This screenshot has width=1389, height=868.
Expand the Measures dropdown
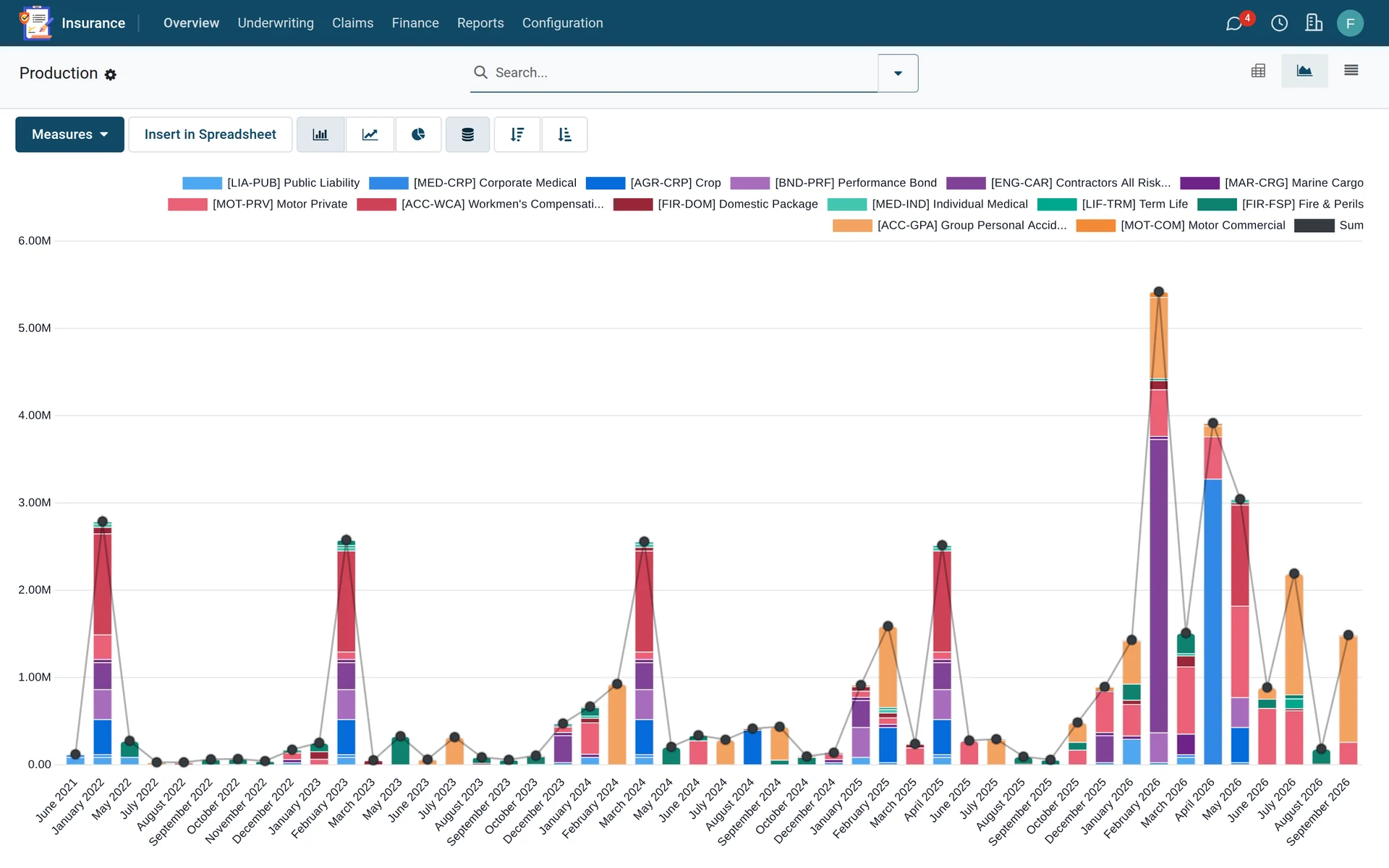(x=69, y=135)
